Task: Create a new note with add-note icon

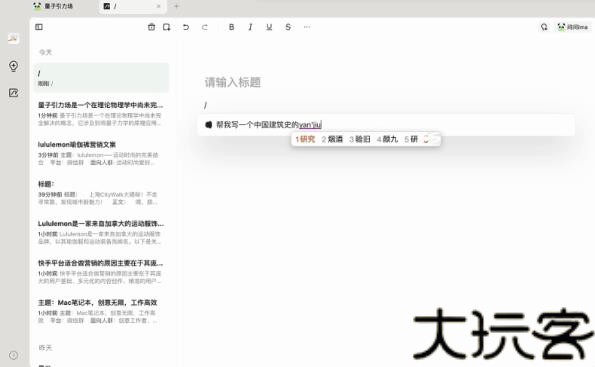Action: [167, 27]
